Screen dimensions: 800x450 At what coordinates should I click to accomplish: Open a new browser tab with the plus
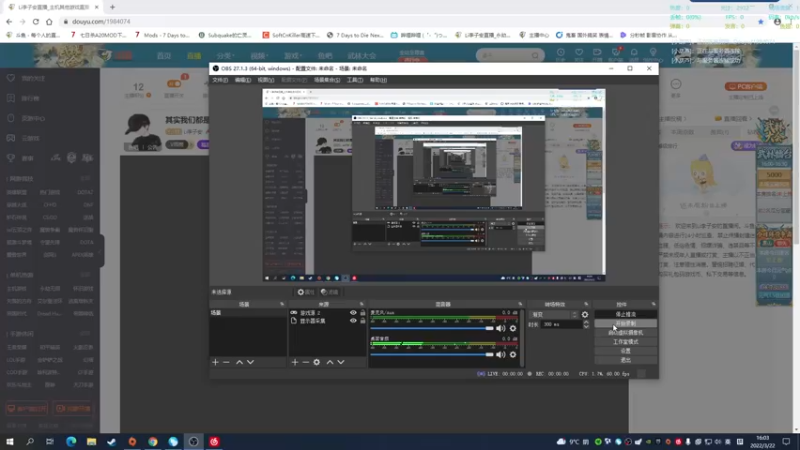pos(112,7)
